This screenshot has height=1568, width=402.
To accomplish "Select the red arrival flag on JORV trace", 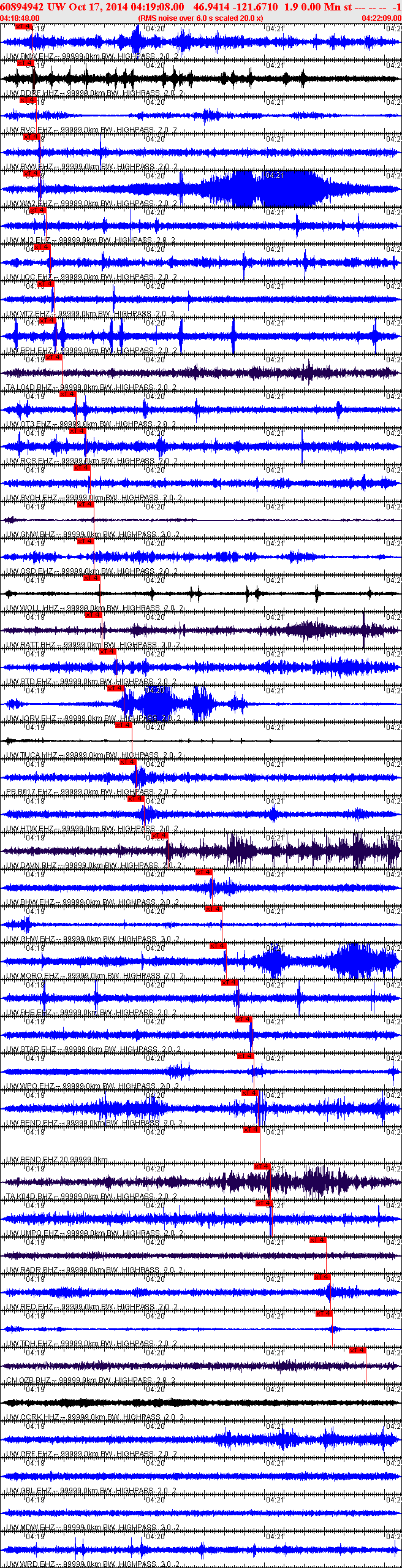I will point(116,688).
